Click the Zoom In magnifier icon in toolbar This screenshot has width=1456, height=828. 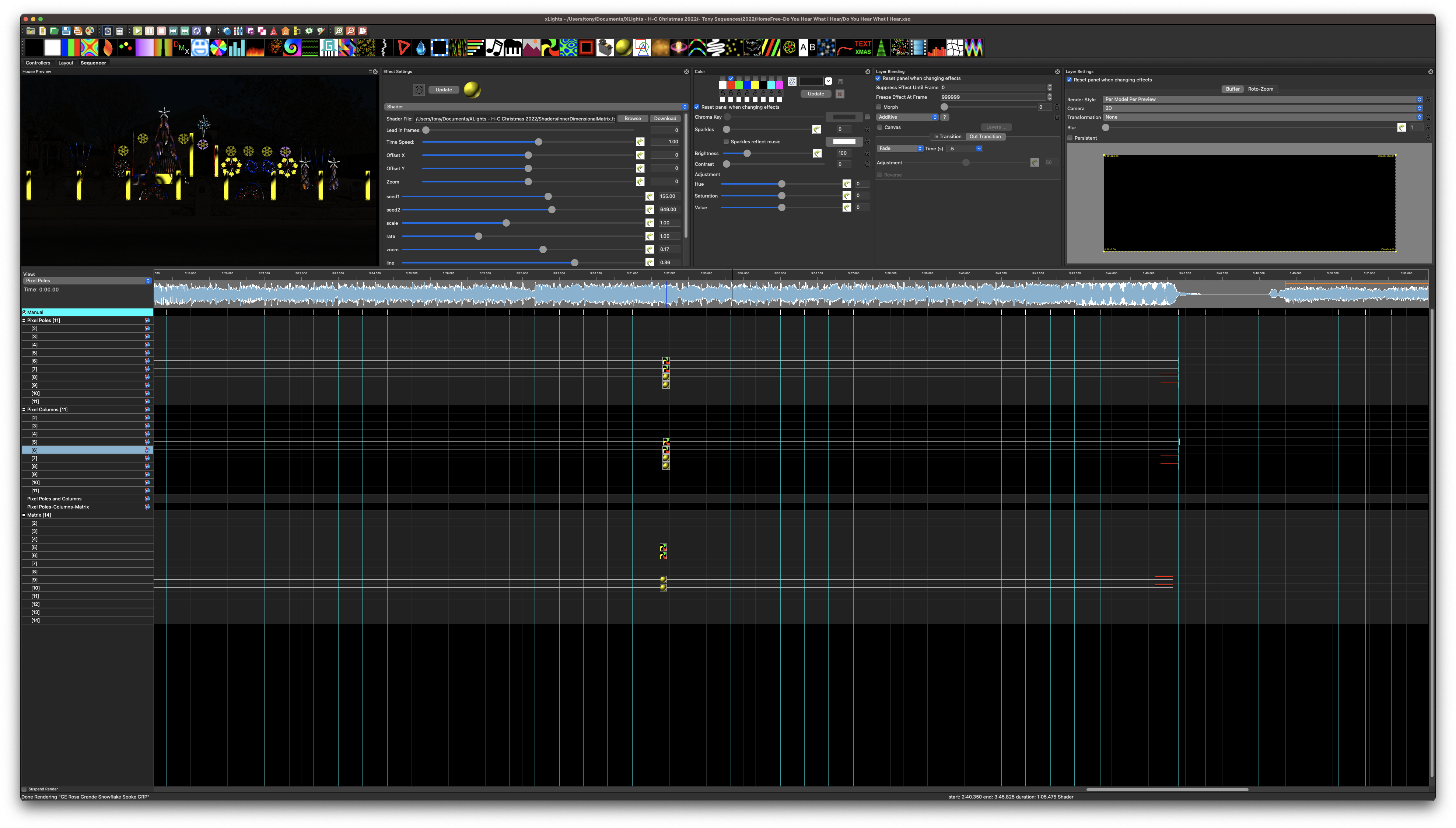tap(339, 31)
